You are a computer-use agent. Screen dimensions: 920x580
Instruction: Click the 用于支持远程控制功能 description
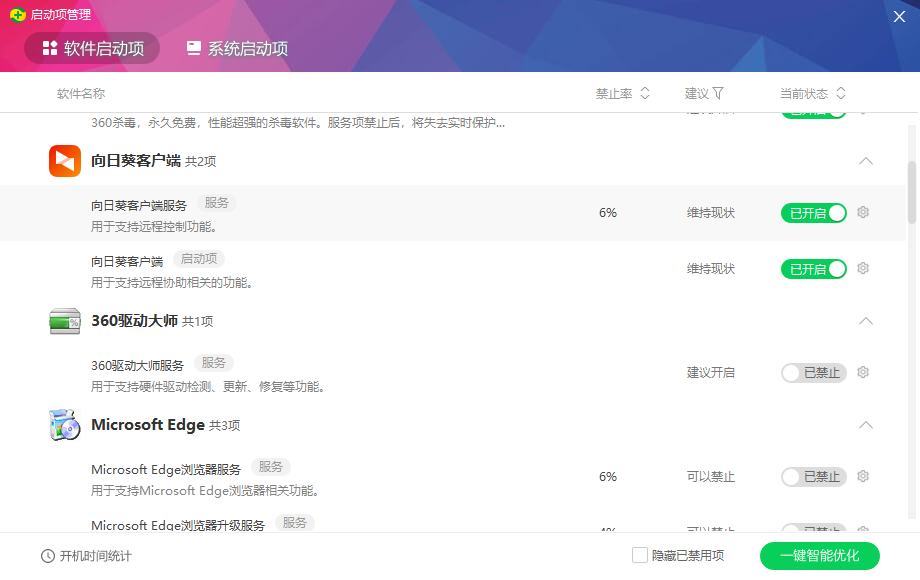pyautogui.click(x=154, y=226)
